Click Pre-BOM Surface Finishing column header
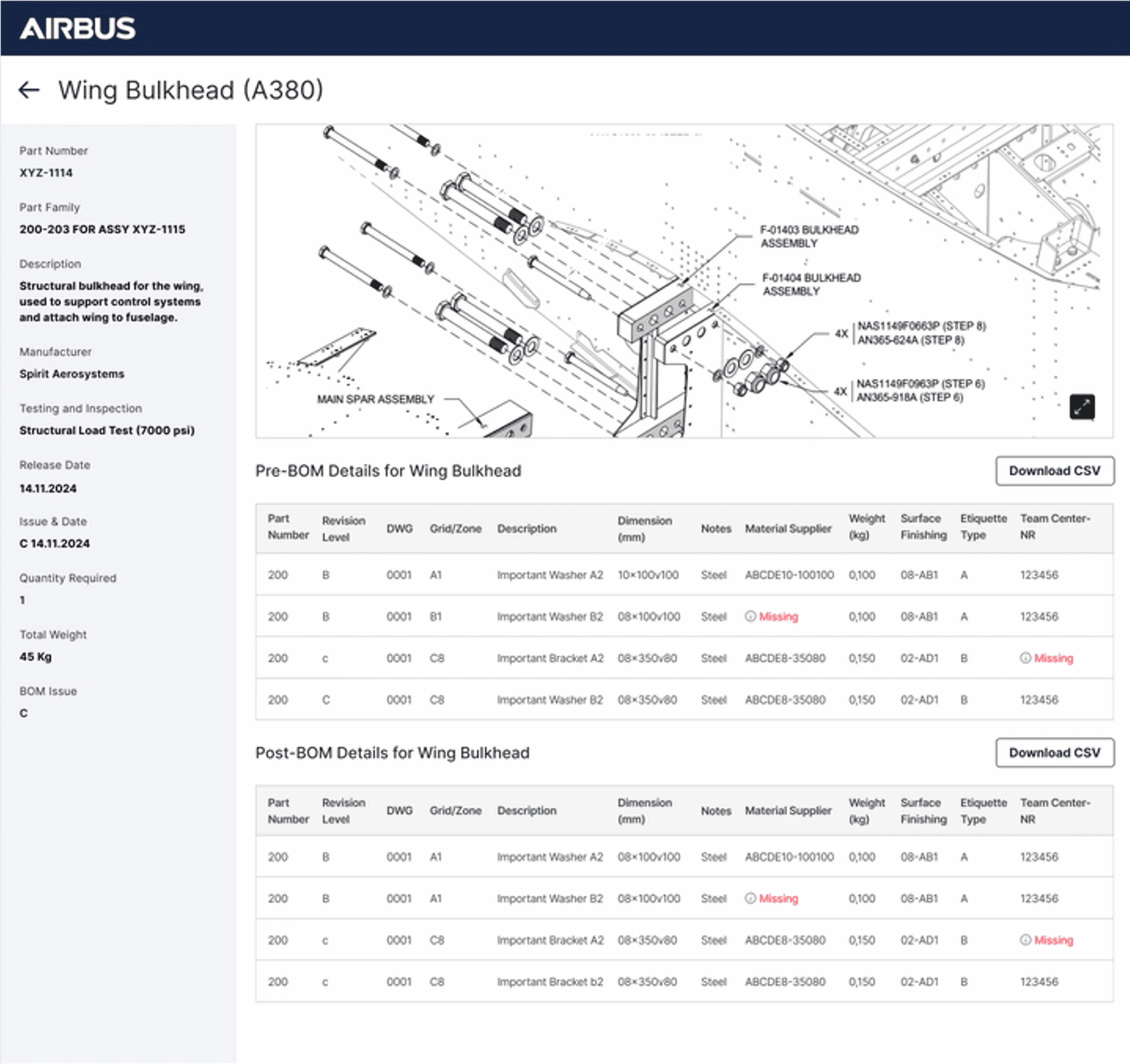The width and height of the screenshot is (1130, 1064). click(923, 527)
